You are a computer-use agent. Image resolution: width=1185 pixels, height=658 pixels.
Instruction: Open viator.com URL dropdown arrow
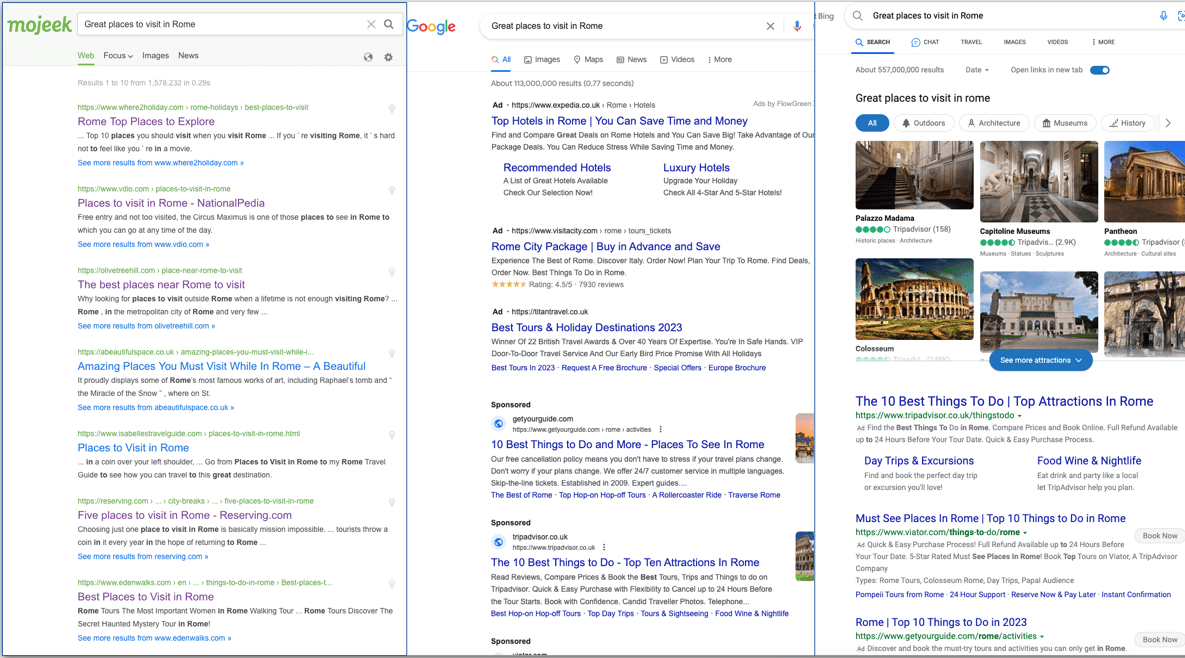(x=1025, y=533)
